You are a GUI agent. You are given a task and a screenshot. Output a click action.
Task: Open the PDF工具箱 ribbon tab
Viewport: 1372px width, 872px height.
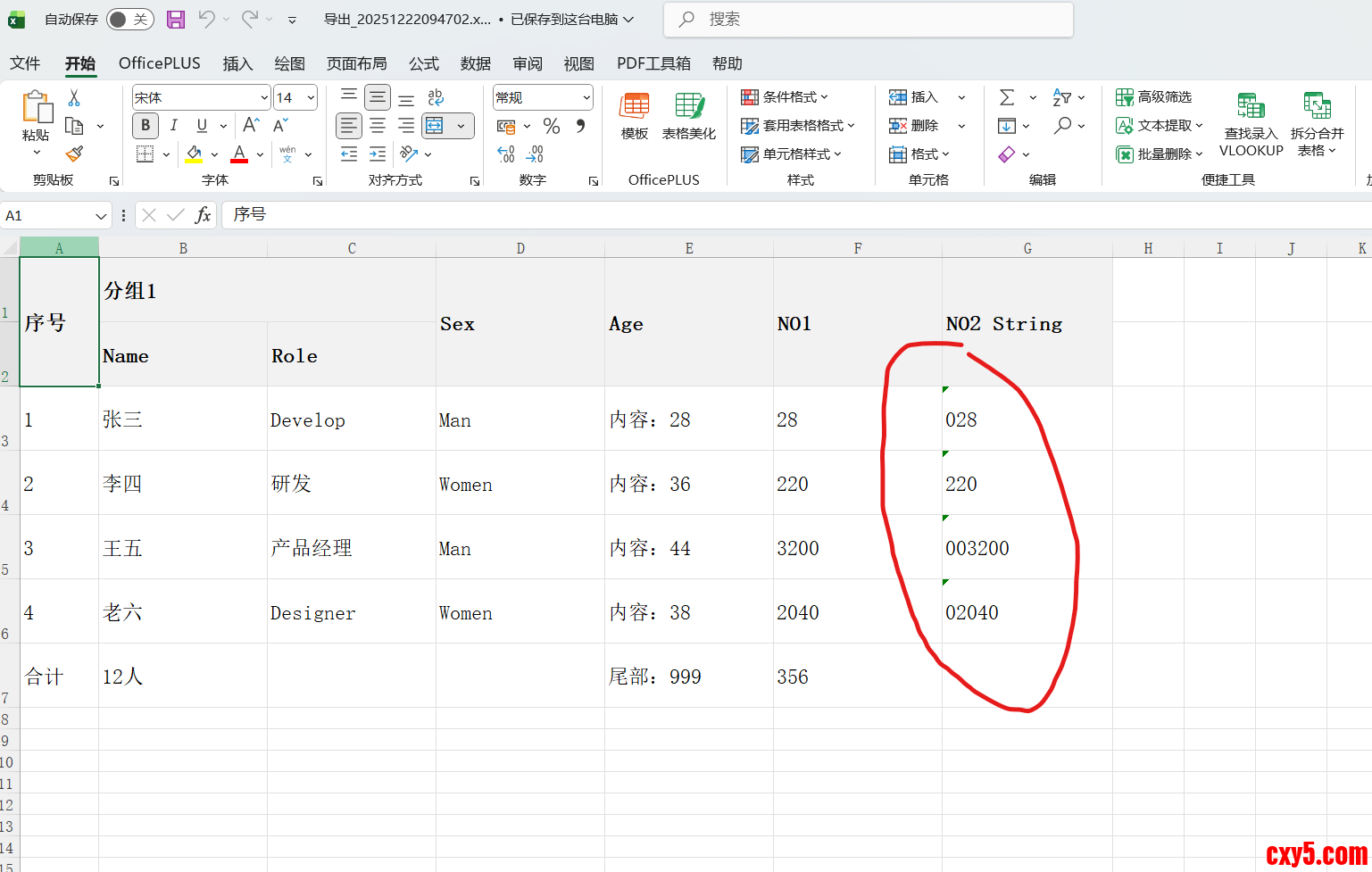click(653, 63)
